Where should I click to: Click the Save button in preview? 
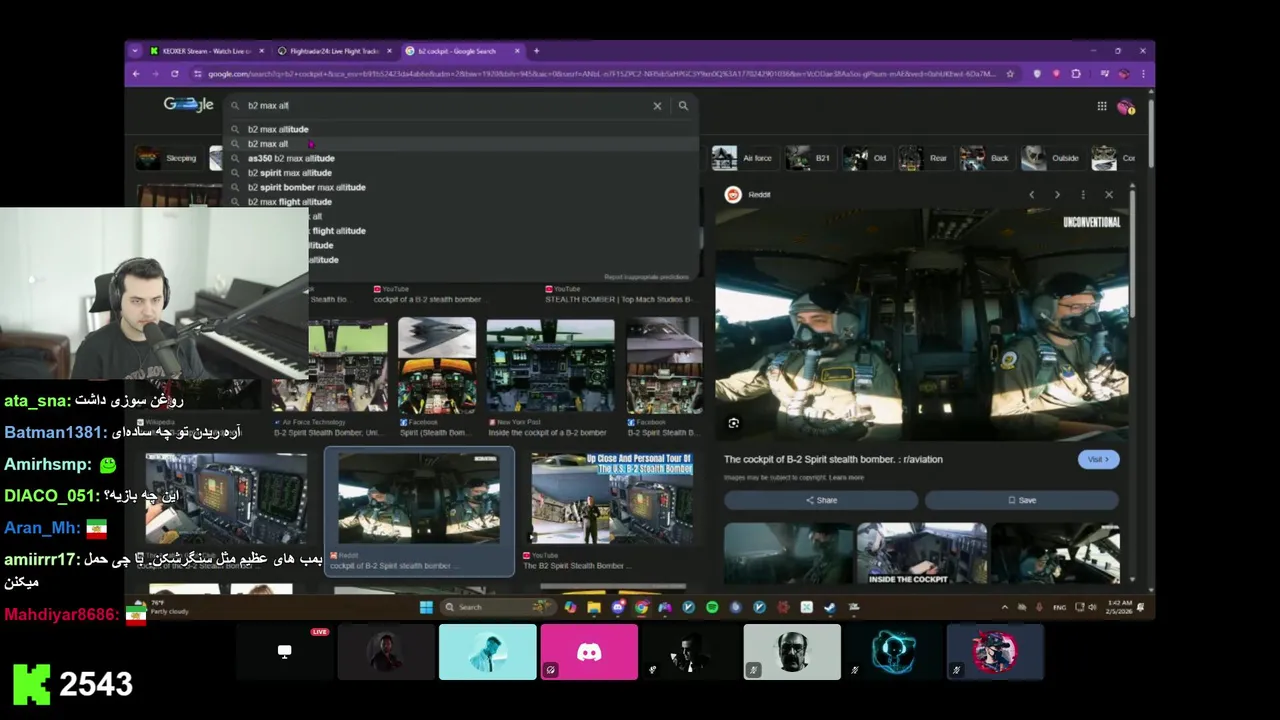pyautogui.click(x=1021, y=500)
